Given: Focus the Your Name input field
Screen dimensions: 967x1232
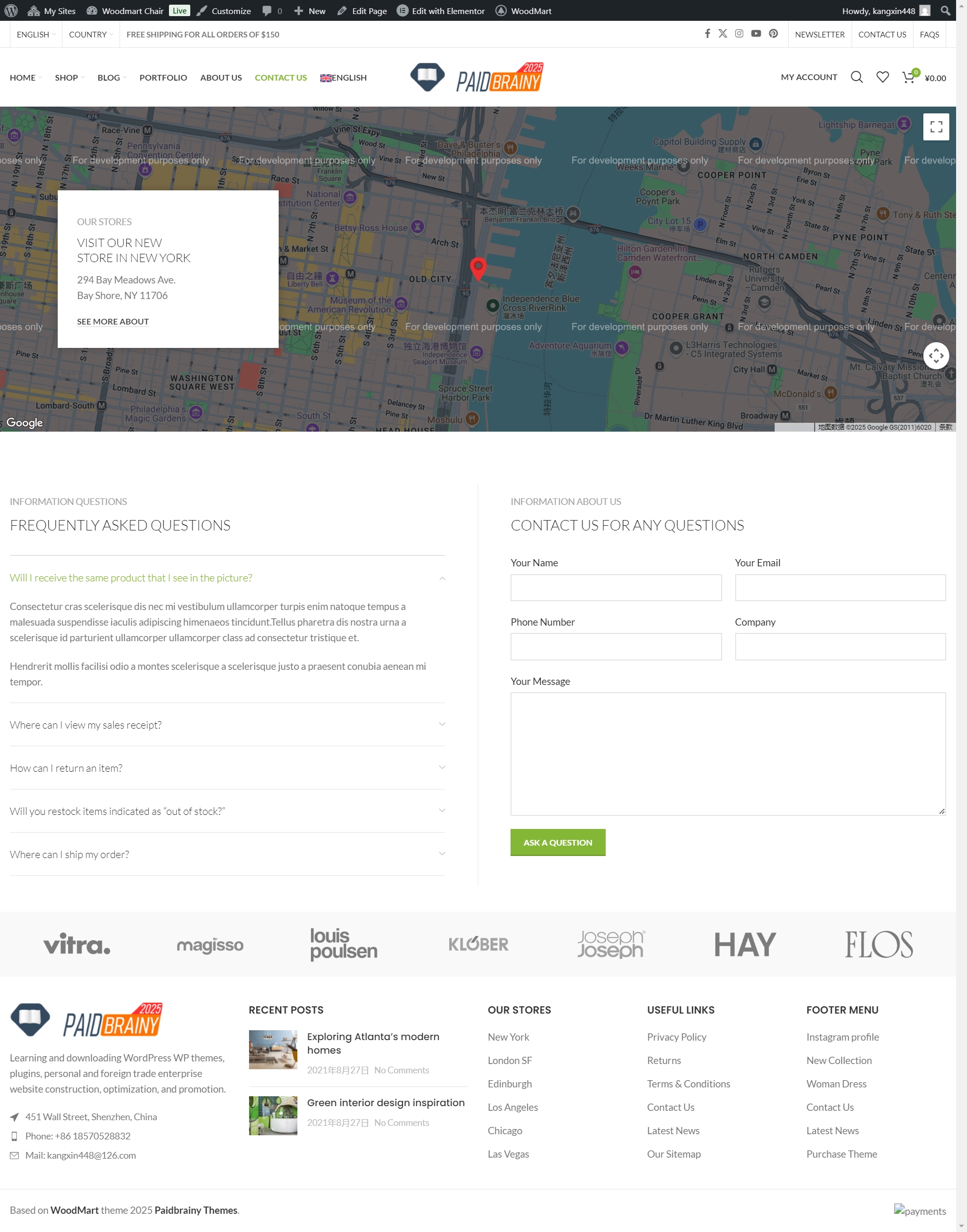Looking at the screenshot, I should [x=616, y=587].
